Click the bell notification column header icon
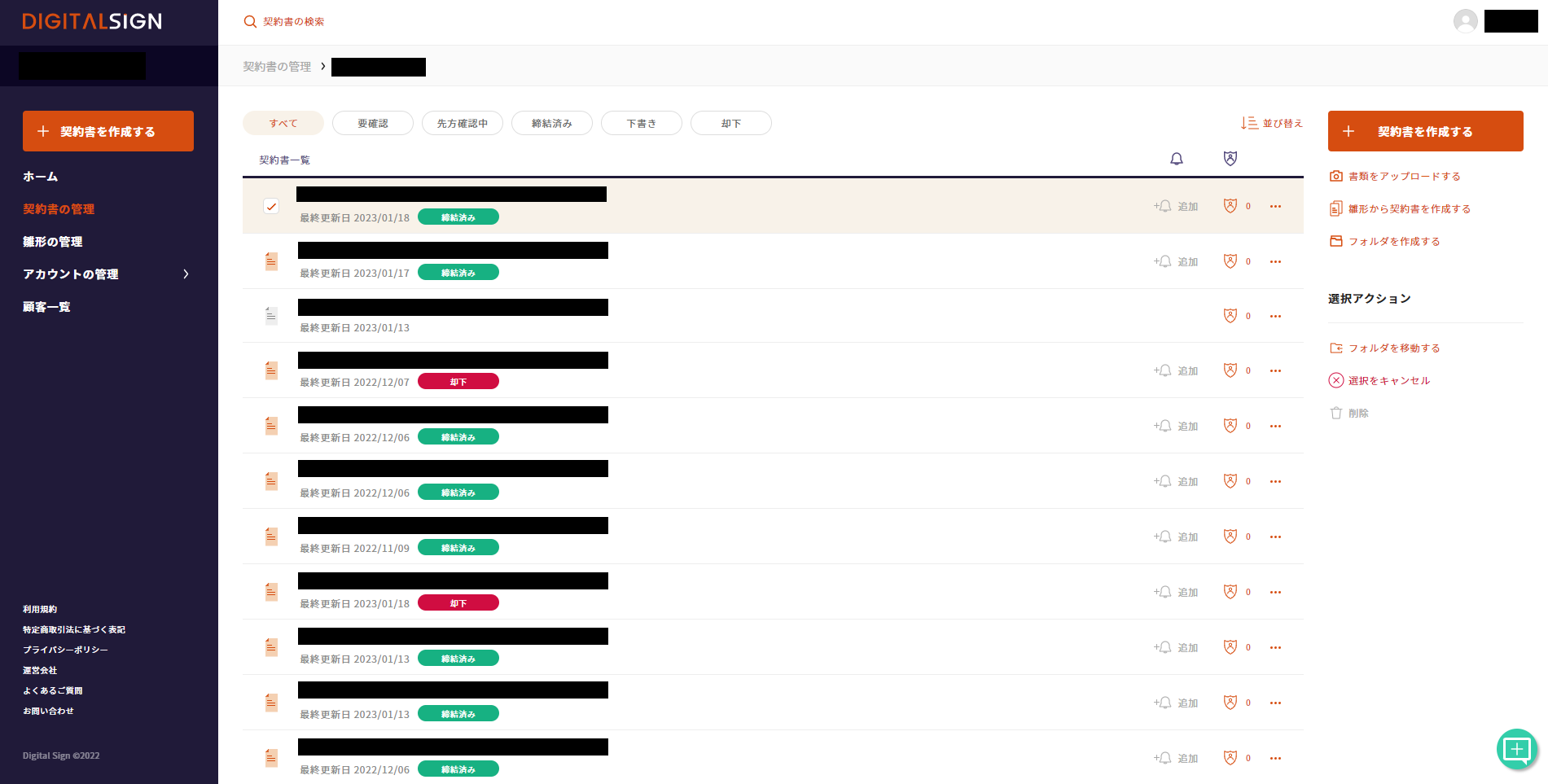This screenshot has width=1548, height=784. 1176,159
